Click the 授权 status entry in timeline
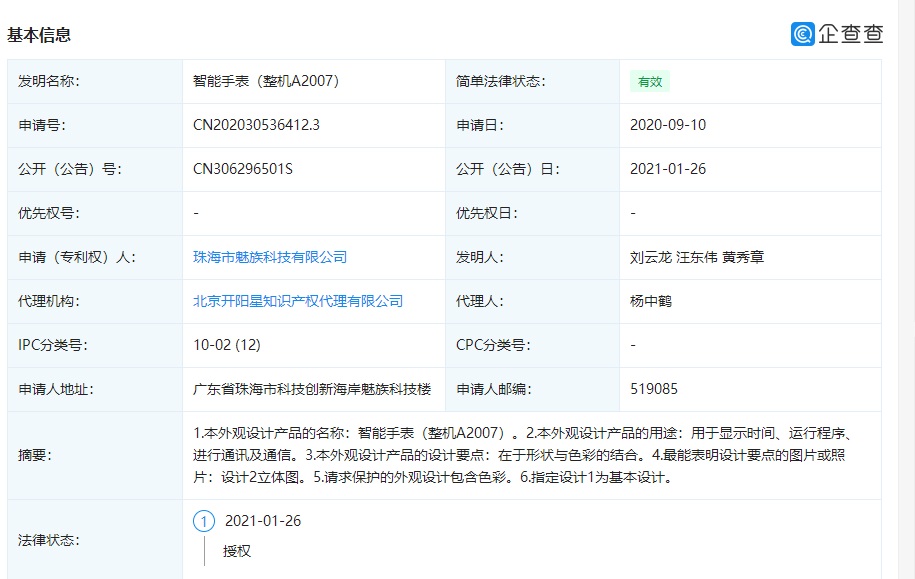915x579 pixels. [236, 551]
